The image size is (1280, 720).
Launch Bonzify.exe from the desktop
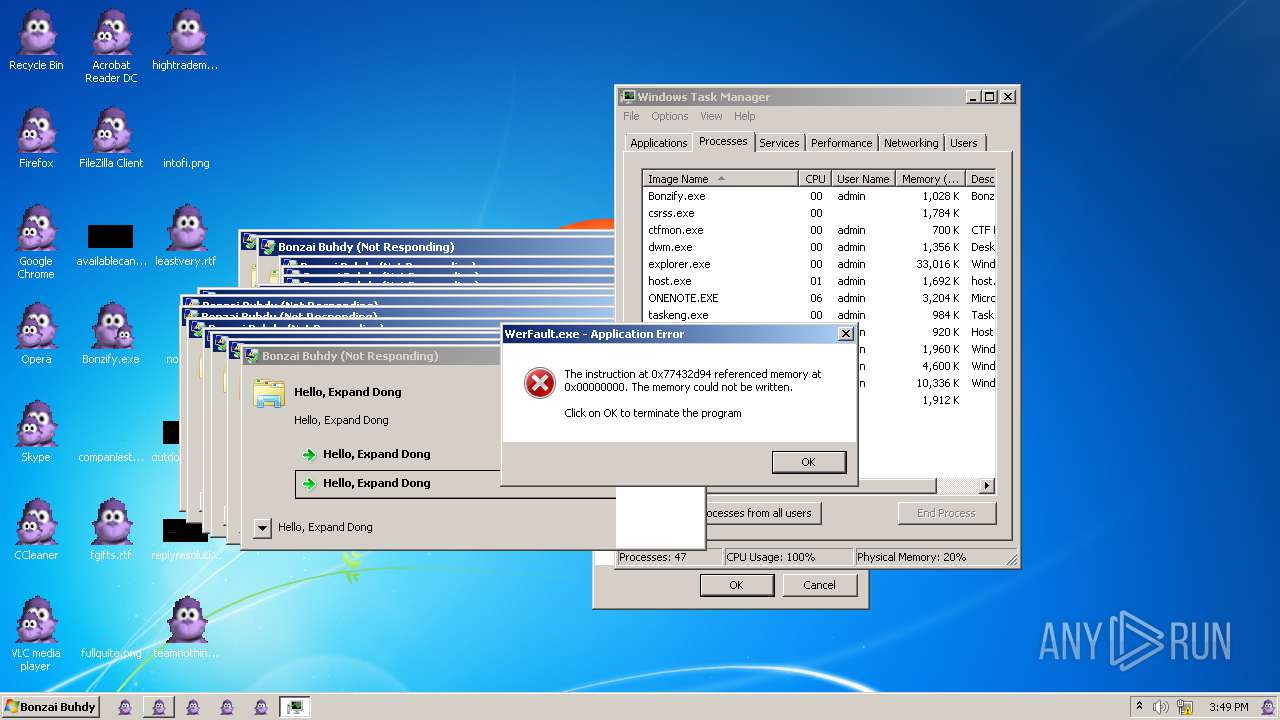tap(111, 335)
